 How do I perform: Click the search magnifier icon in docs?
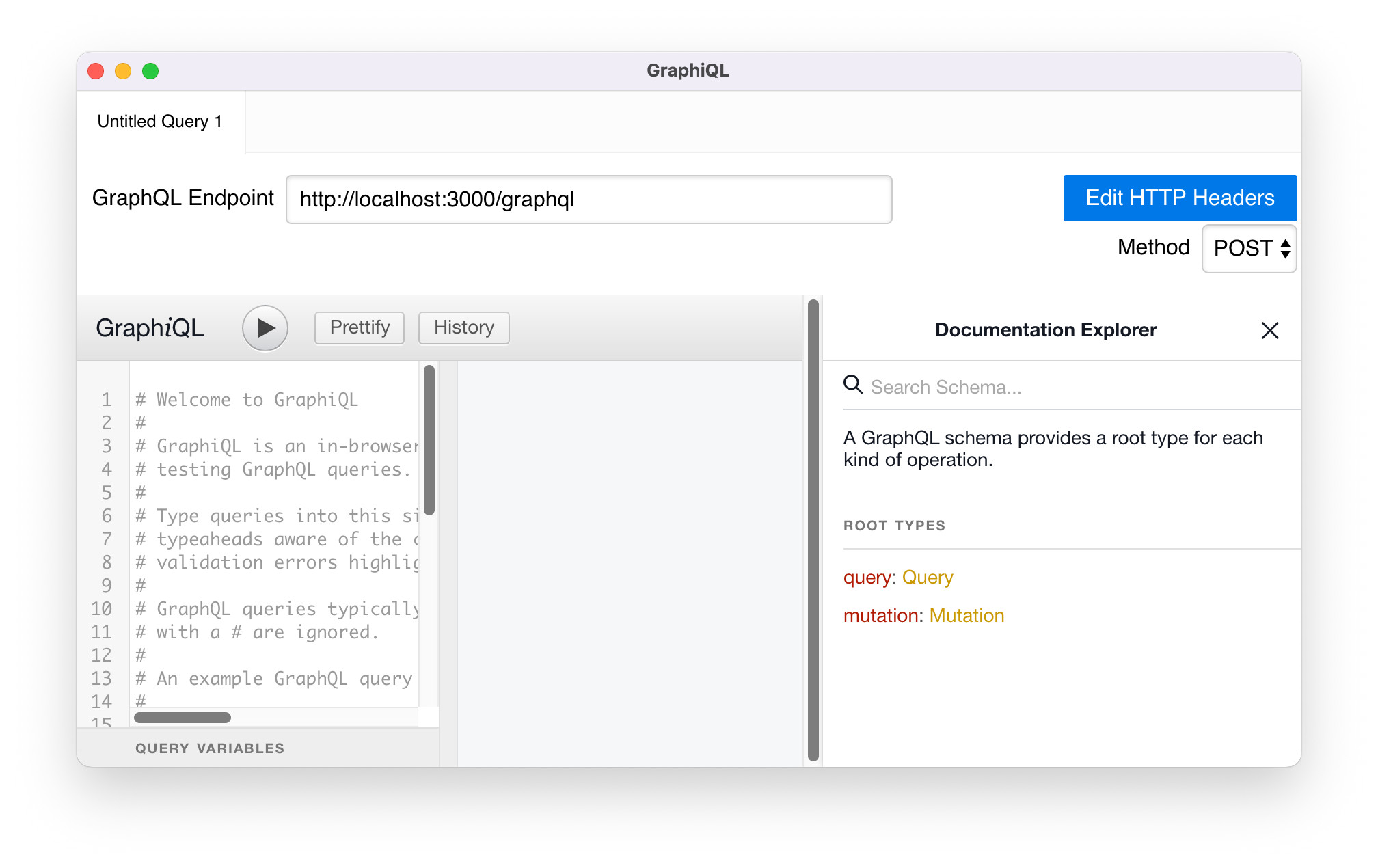(853, 385)
